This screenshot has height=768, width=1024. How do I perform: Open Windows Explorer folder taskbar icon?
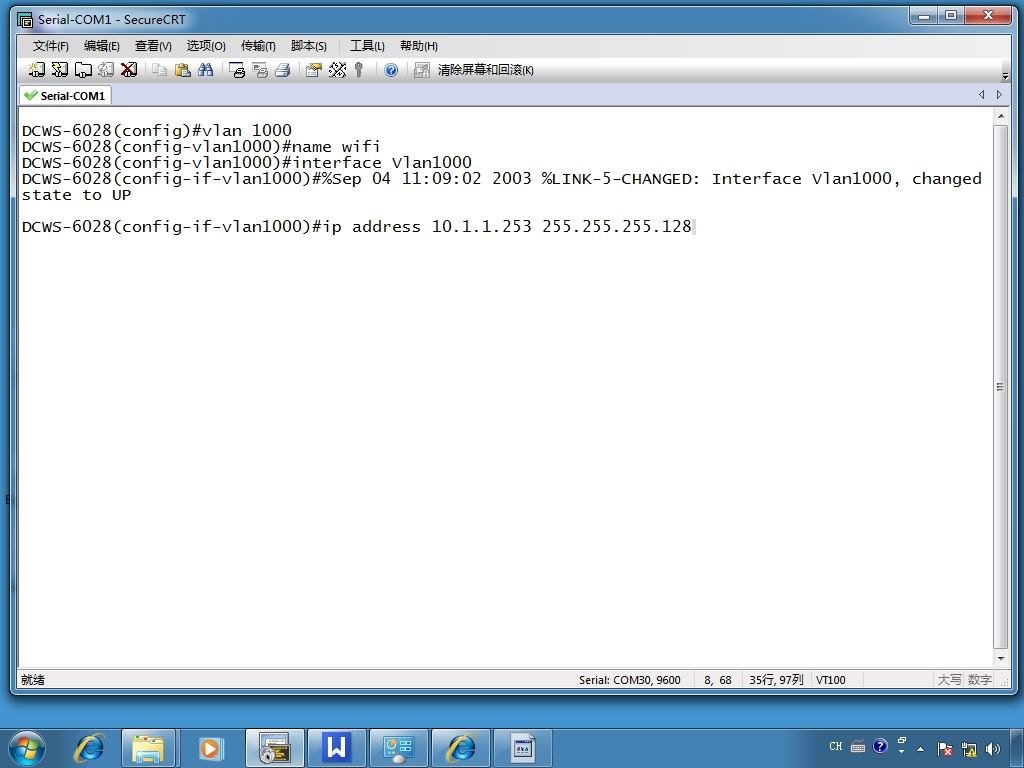[x=148, y=748]
